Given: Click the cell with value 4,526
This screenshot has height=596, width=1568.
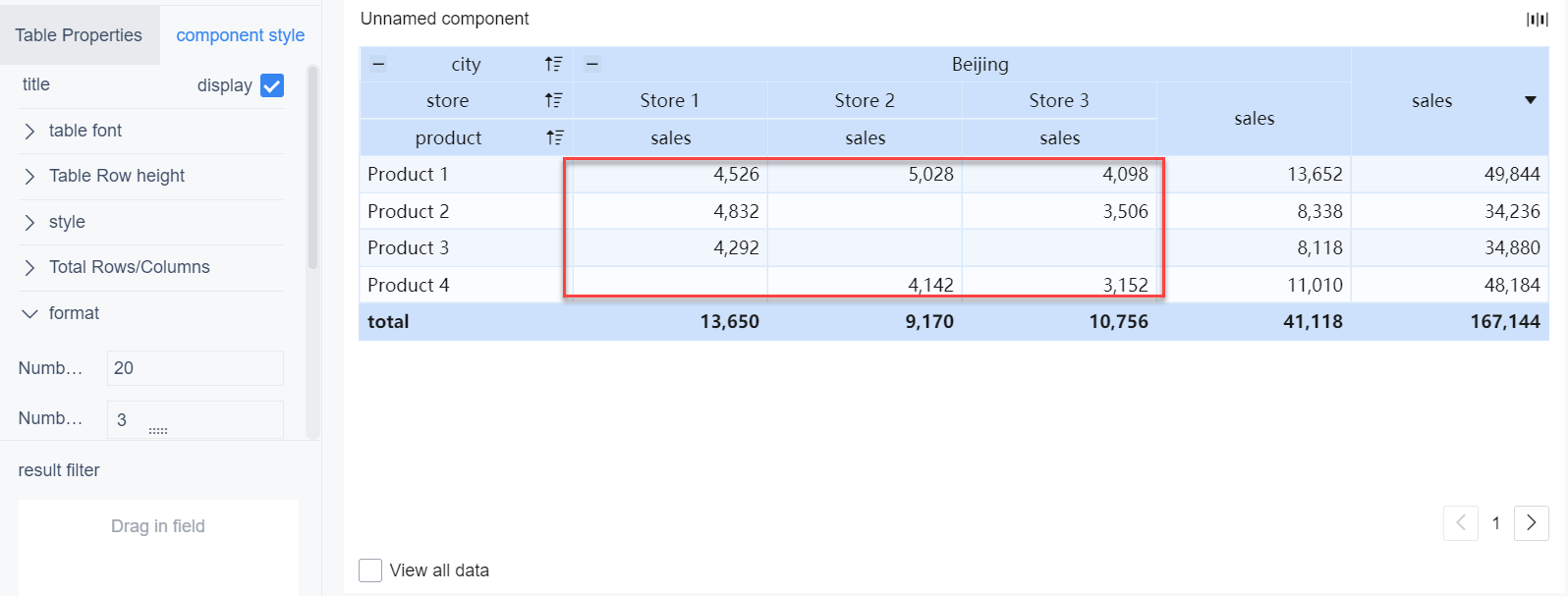Looking at the screenshot, I should [670, 174].
